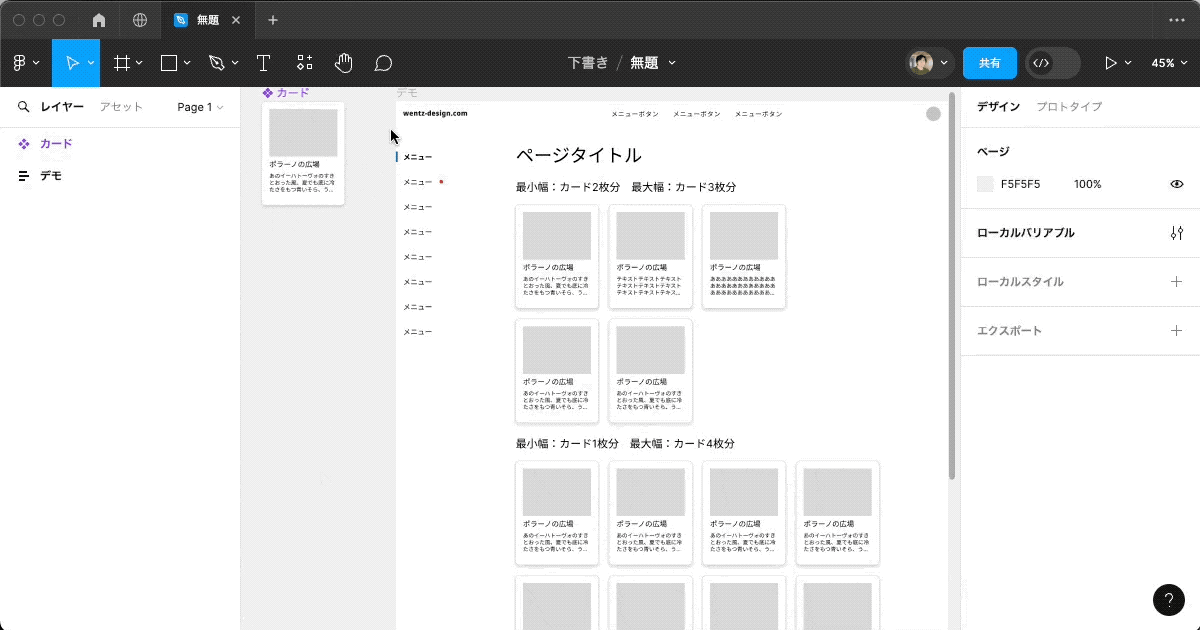Select the Pen tool
Image resolution: width=1200 pixels, height=630 pixels.
click(216, 62)
